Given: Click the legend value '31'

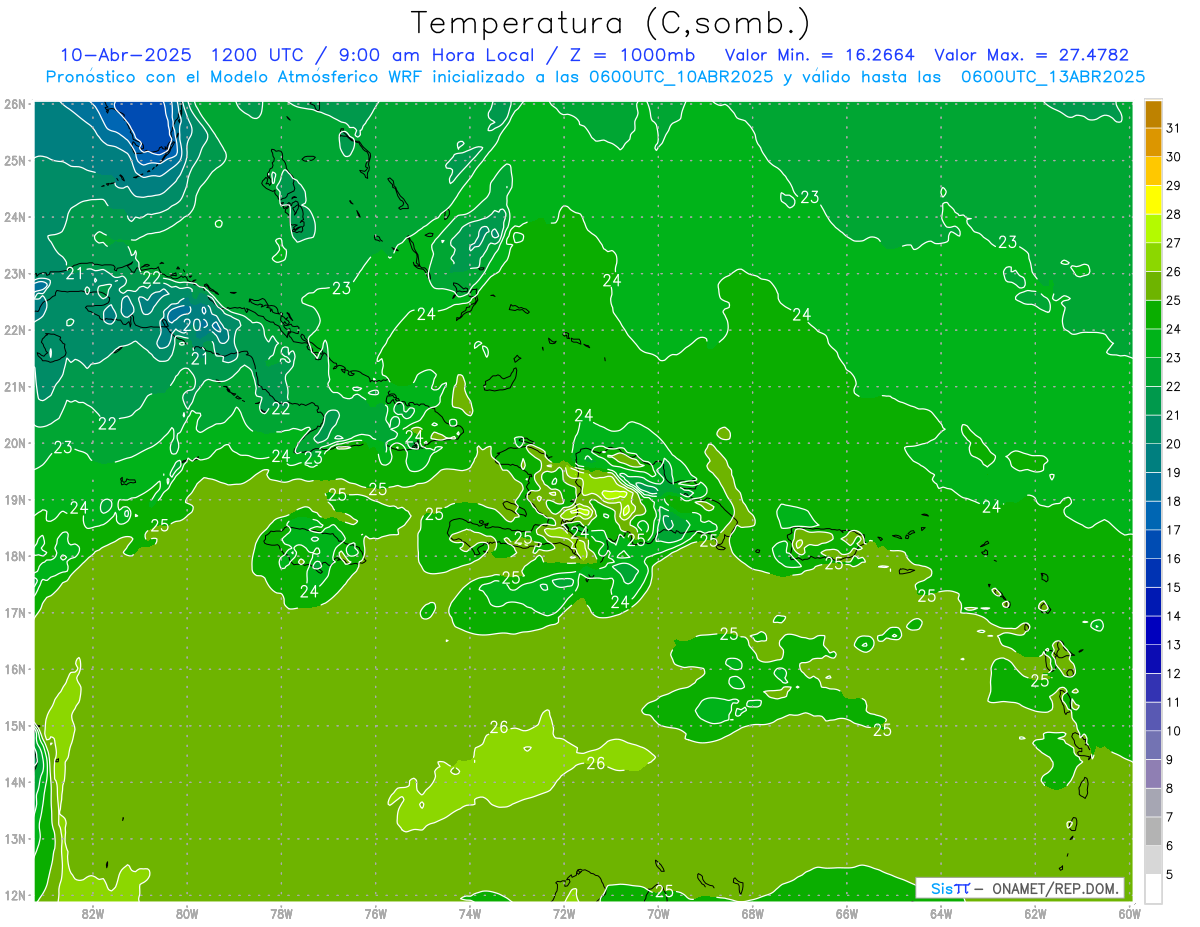Looking at the screenshot, I should tap(1173, 127).
